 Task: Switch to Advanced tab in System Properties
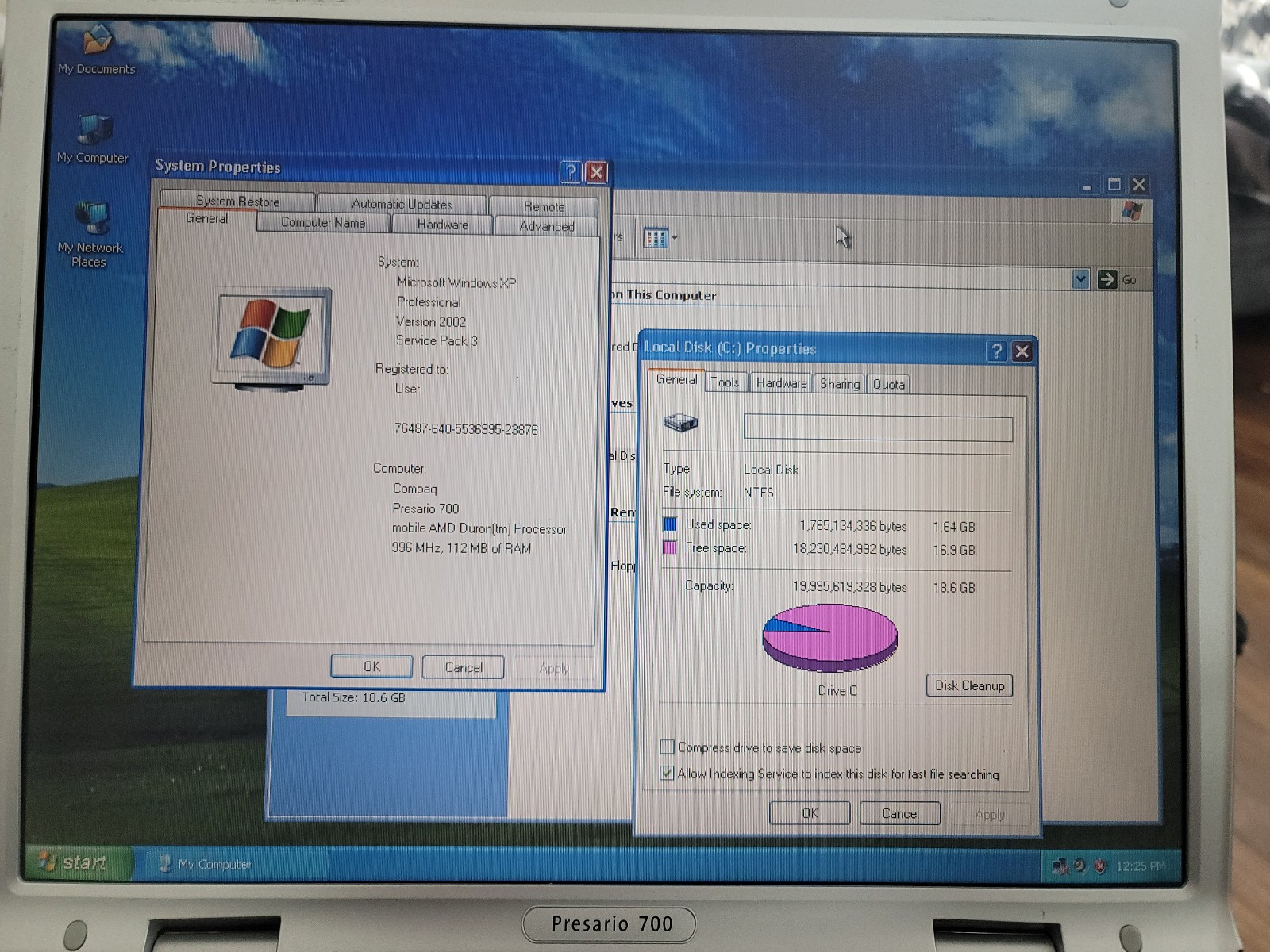pyautogui.click(x=547, y=226)
